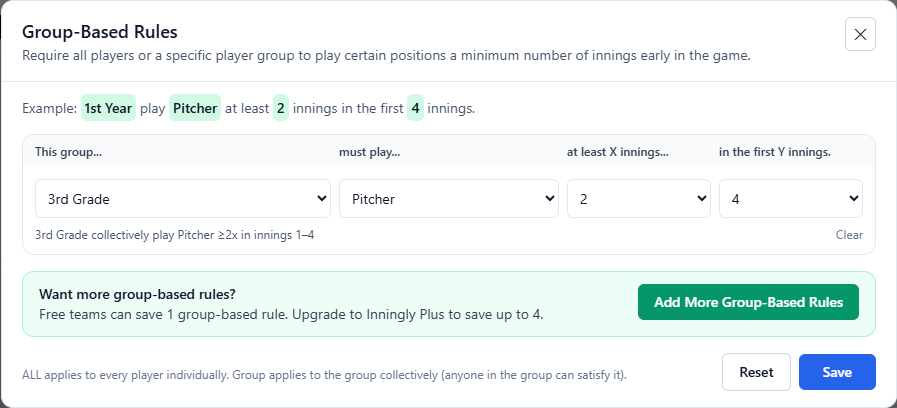This screenshot has height=408, width=897.
Task: Expand the first Y innings dropdown showing 4
Action: pos(791,199)
